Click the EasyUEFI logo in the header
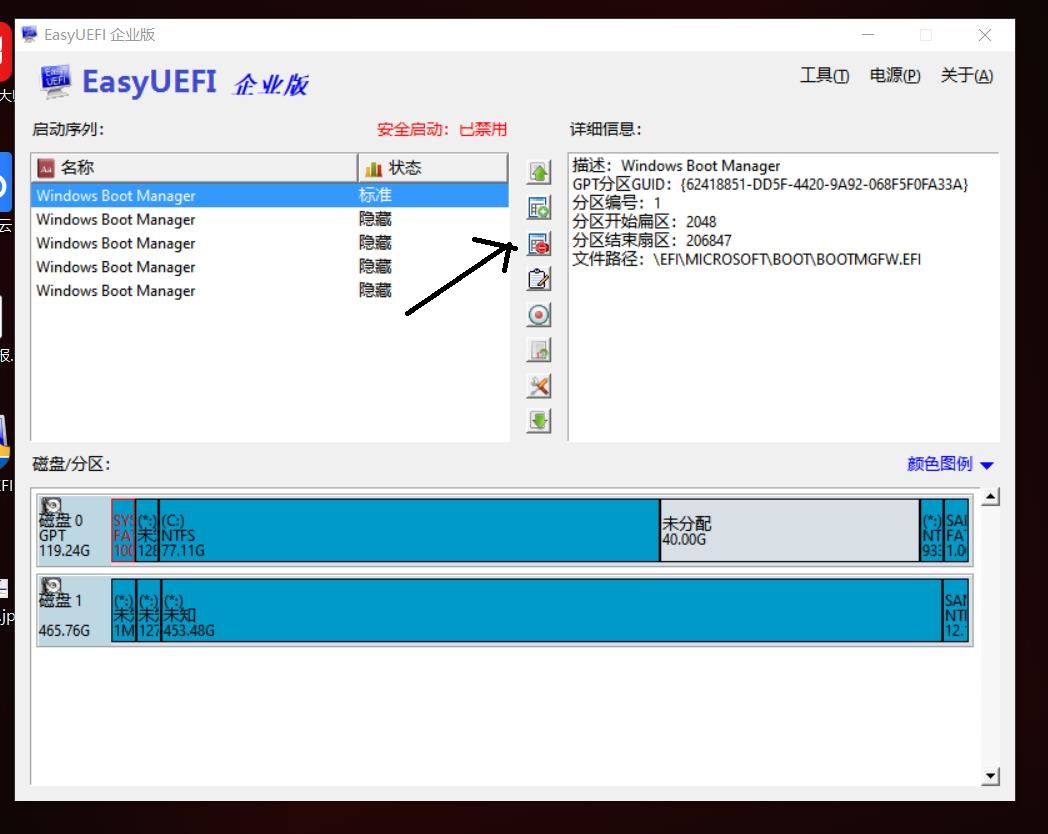The width and height of the screenshot is (1048, 834). click(x=55, y=82)
